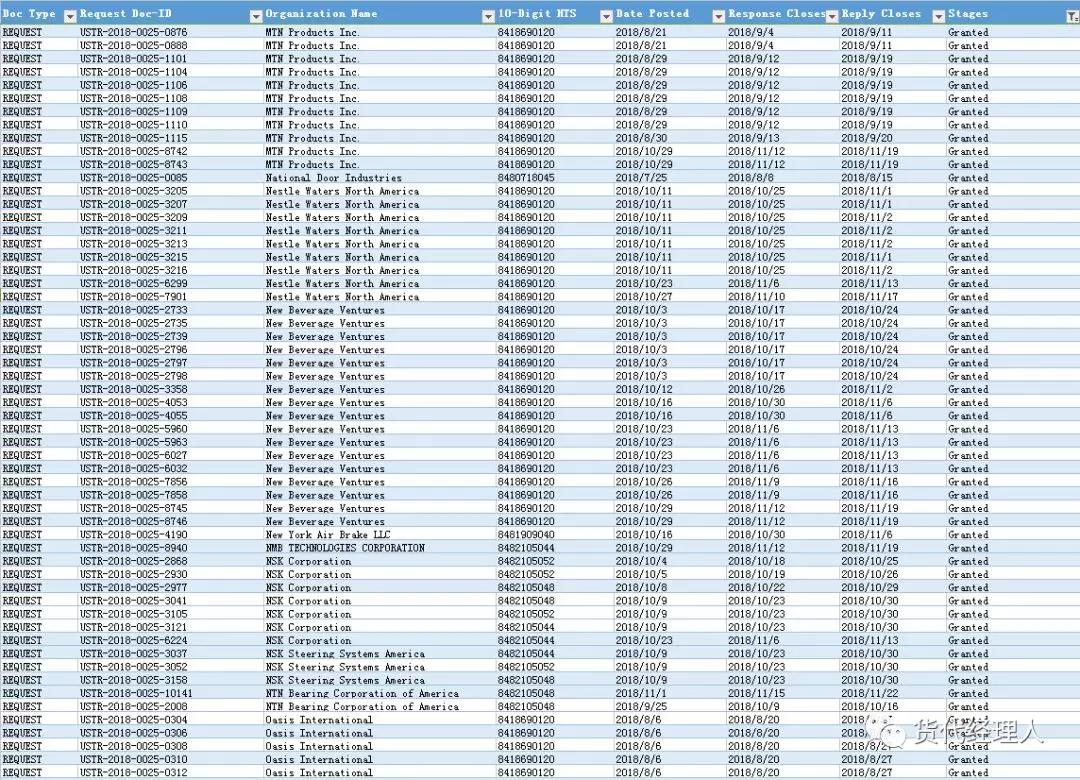Click response closes date 2018/8/8
The height and width of the screenshot is (780, 1080).
(x=751, y=178)
